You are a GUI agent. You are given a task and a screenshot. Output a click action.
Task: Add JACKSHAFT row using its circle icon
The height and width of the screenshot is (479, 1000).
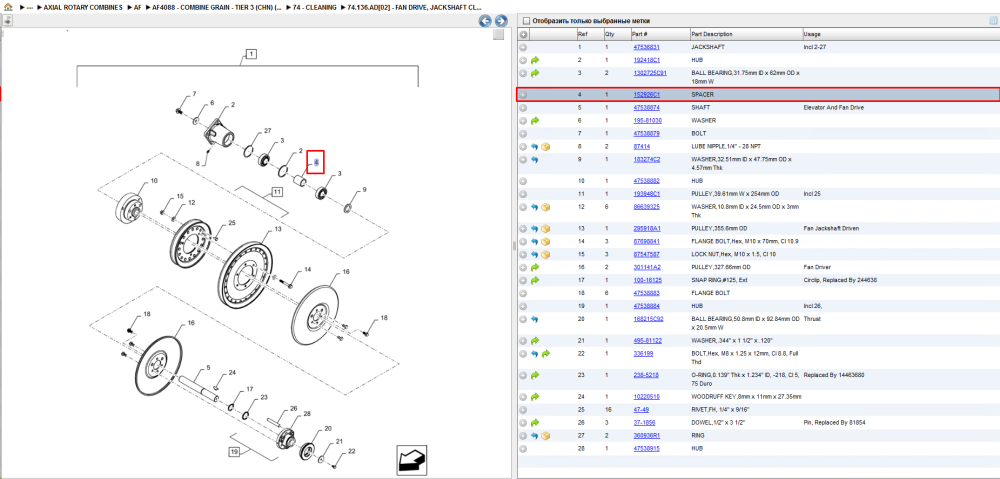tap(523, 47)
